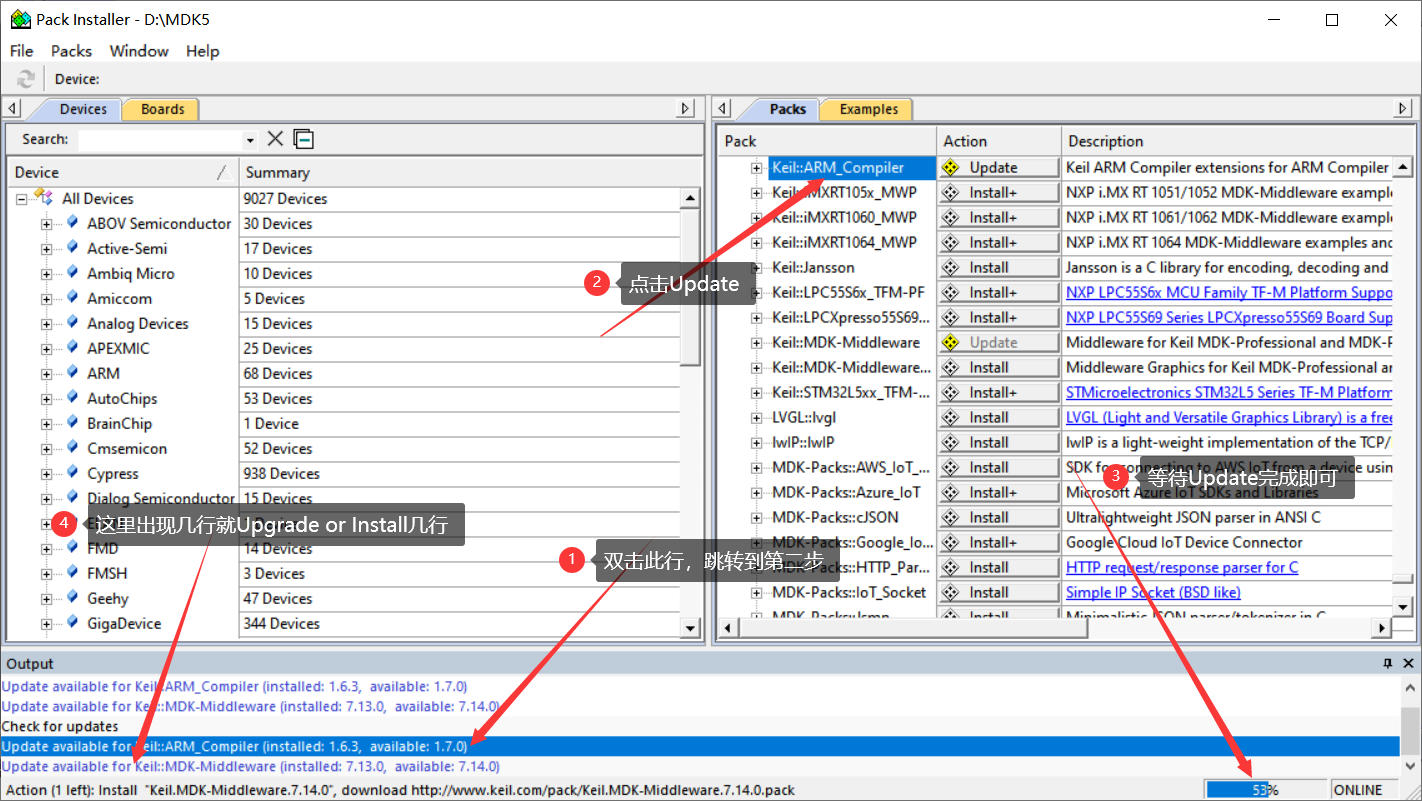Clear the device search with the X icon
The image size is (1422, 801).
275,139
